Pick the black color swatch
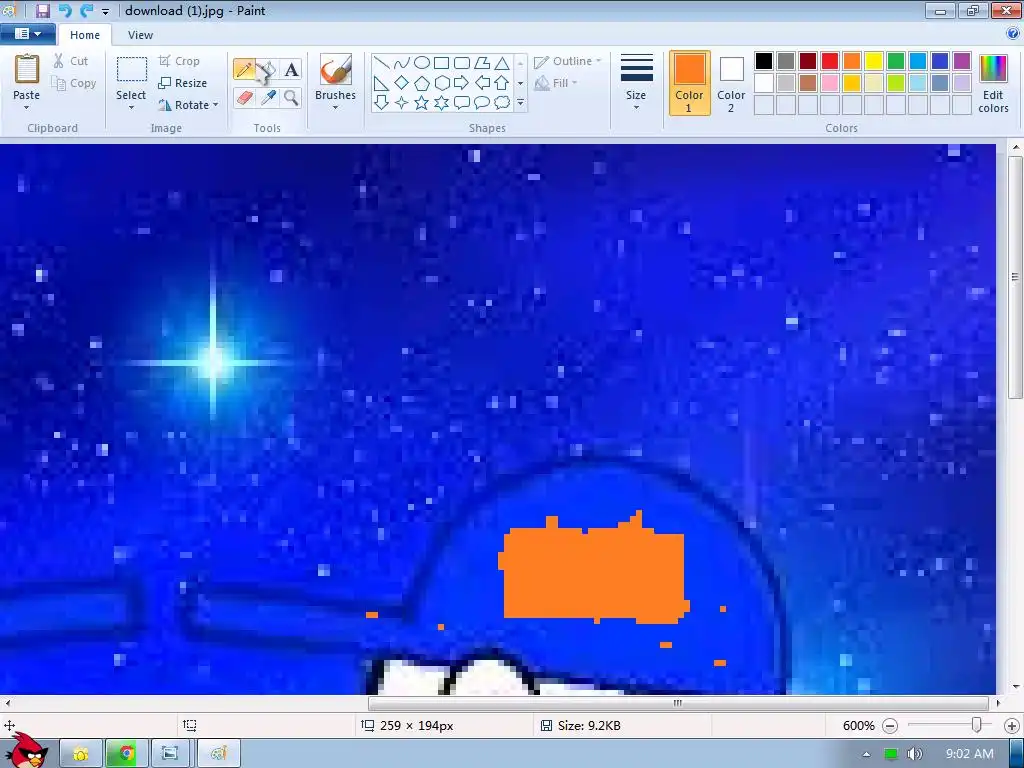The height and width of the screenshot is (768, 1024). [x=764, y=61]
